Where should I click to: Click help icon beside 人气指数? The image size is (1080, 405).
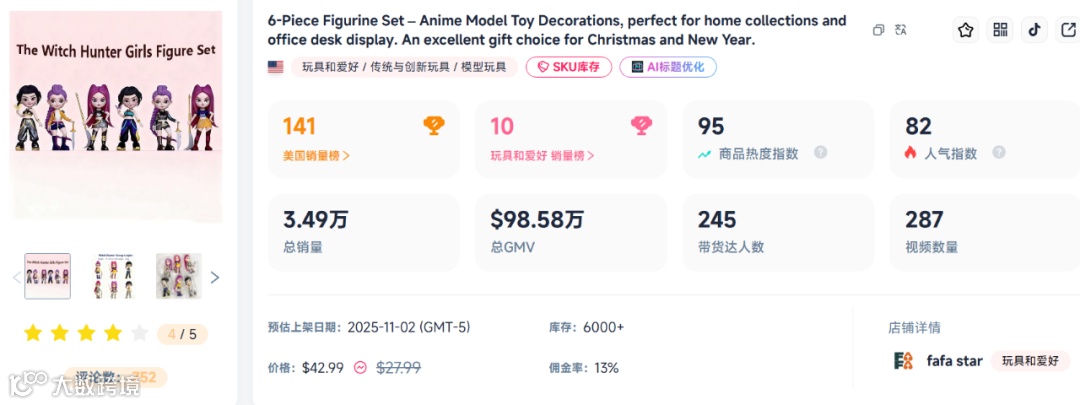[998, 153]
